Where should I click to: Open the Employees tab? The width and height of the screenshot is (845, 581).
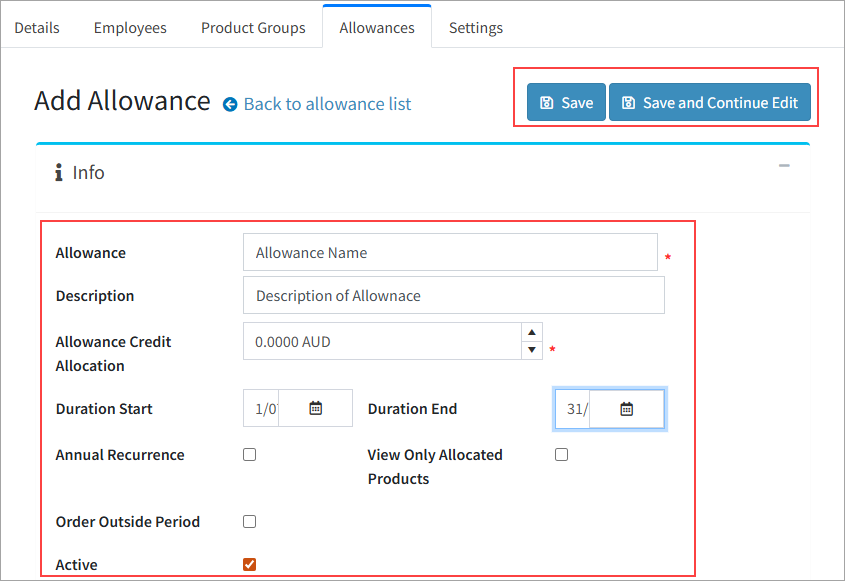[x=130, y=27]
